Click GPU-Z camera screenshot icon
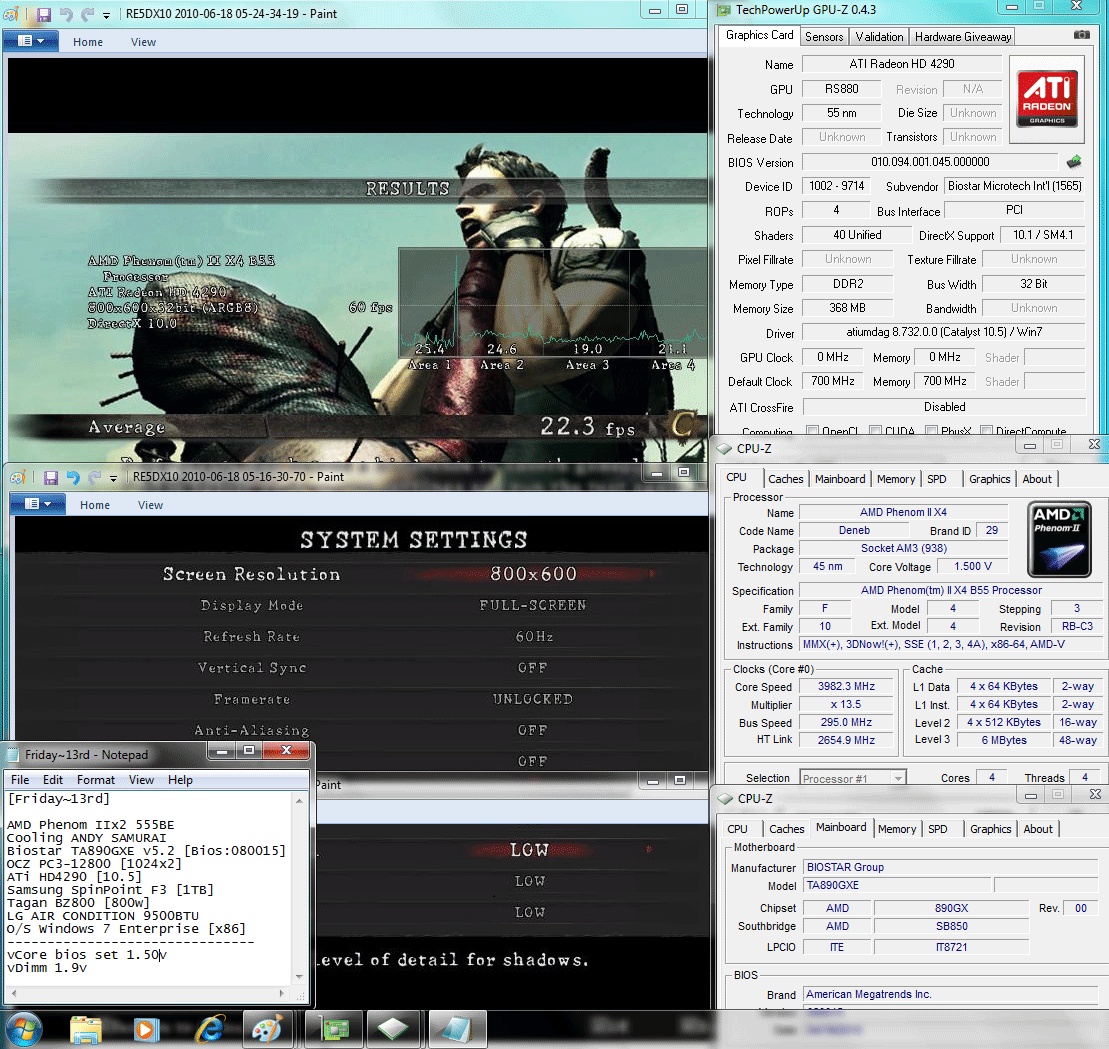The height and width of the screenshot is (1049, 1109). tap(1081, 35)
